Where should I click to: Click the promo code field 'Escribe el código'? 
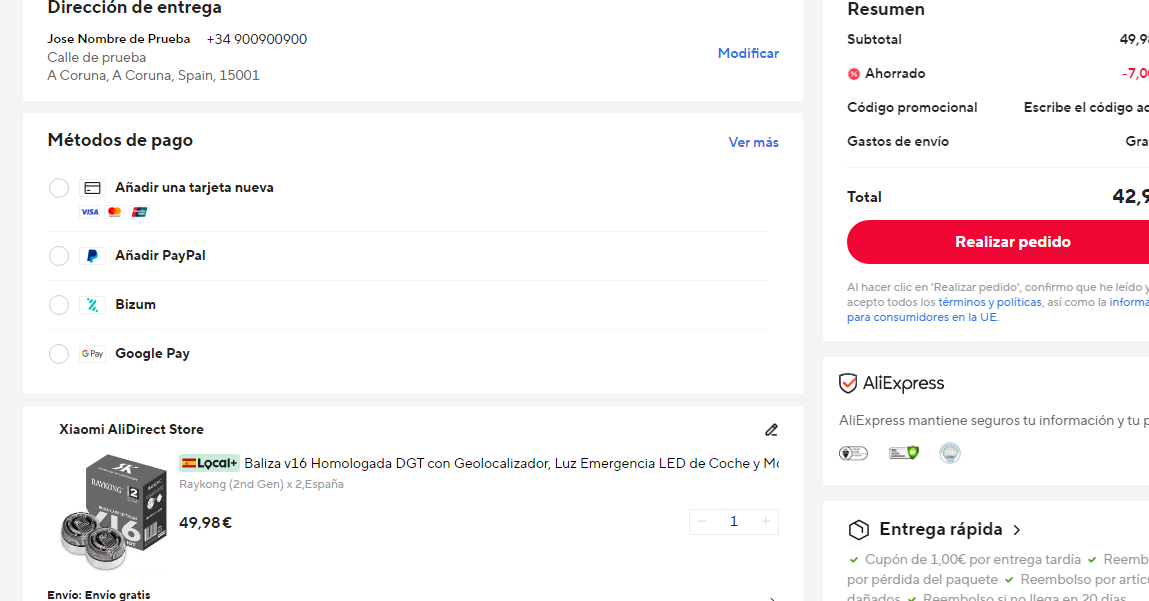click(x=1086, y=108)
